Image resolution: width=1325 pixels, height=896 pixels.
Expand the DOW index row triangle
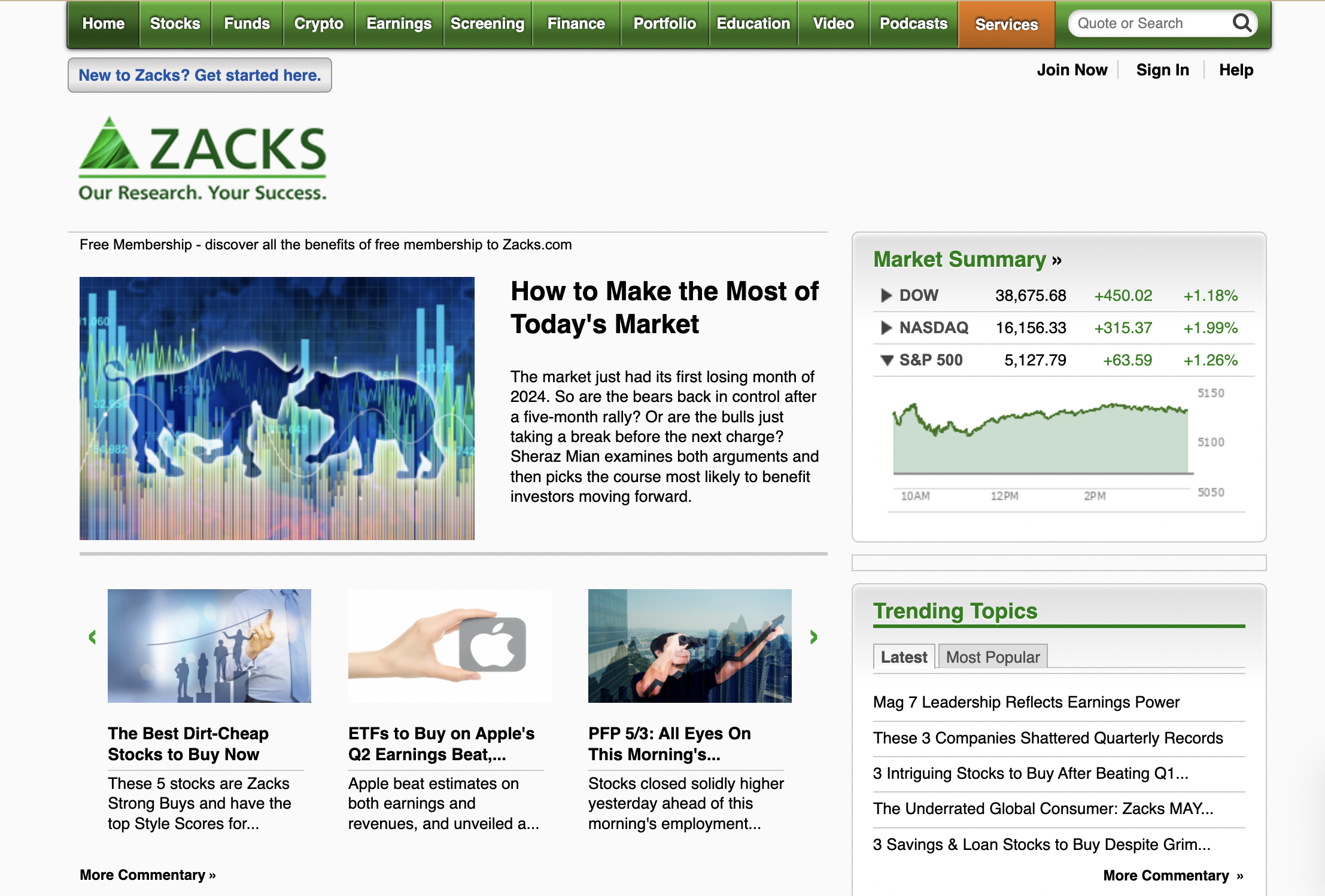click(x=886, y=295)
